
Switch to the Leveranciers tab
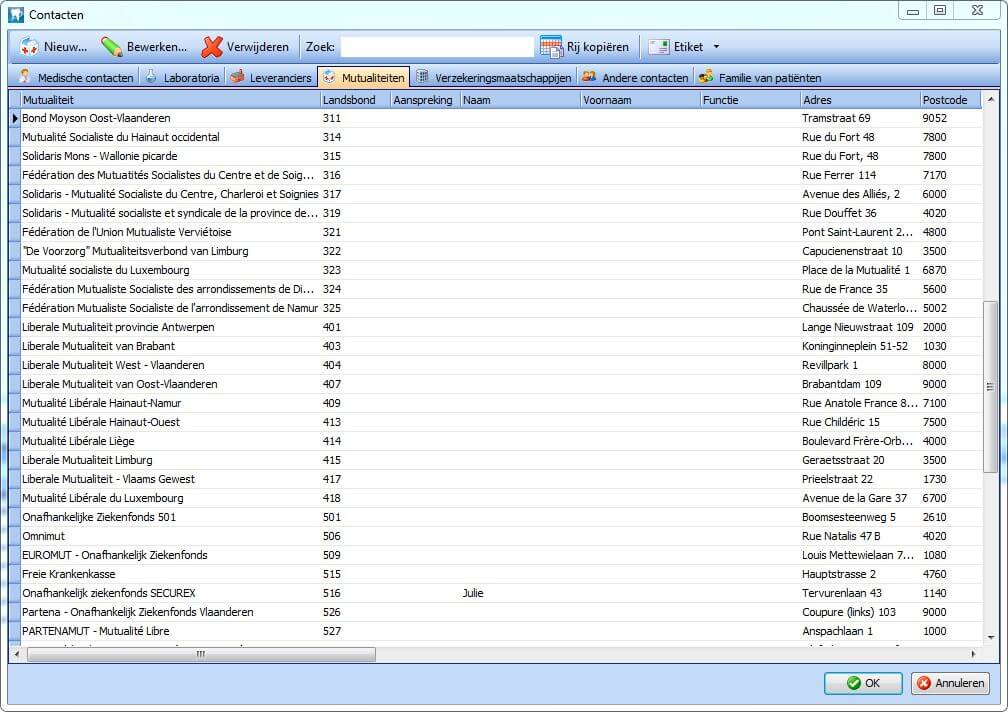coord(271,77)
